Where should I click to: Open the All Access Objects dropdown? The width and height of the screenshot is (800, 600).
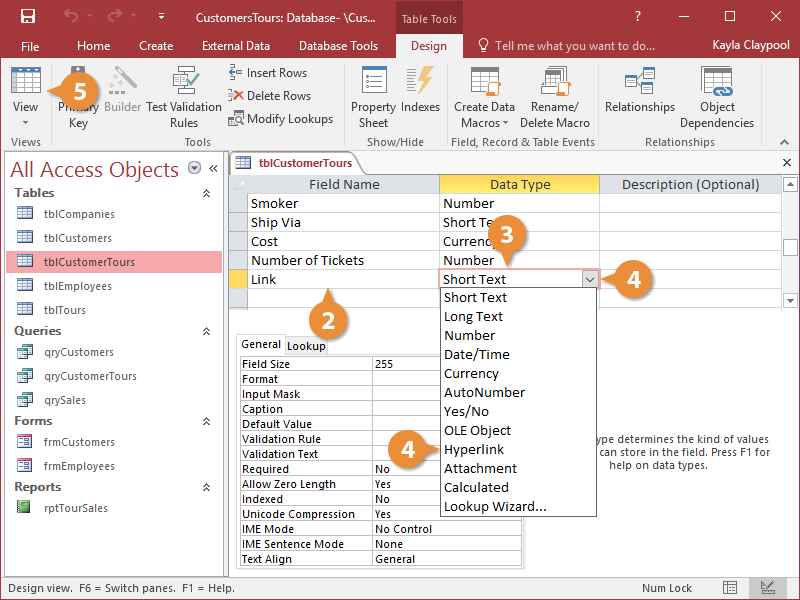click(x=194, y=168)
